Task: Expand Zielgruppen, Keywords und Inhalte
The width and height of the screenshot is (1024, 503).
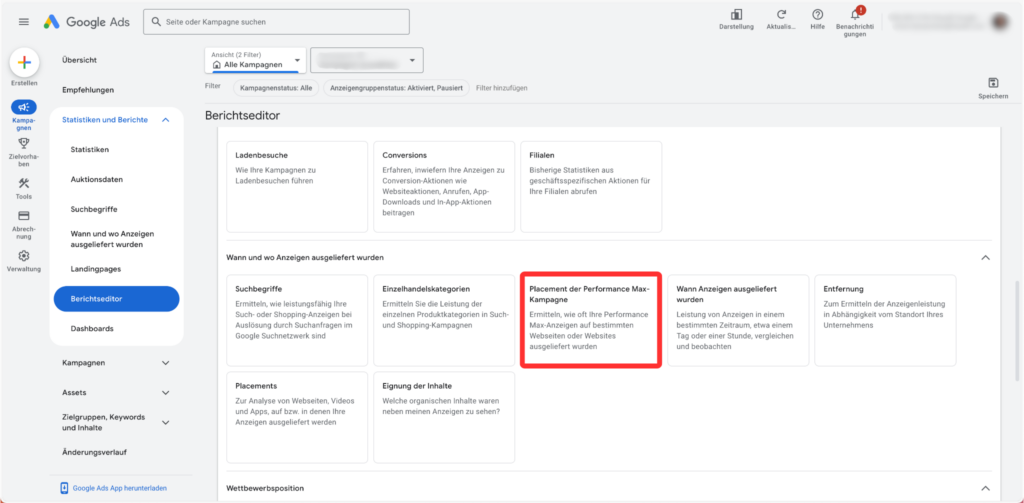Action: (x=165, y=423)
